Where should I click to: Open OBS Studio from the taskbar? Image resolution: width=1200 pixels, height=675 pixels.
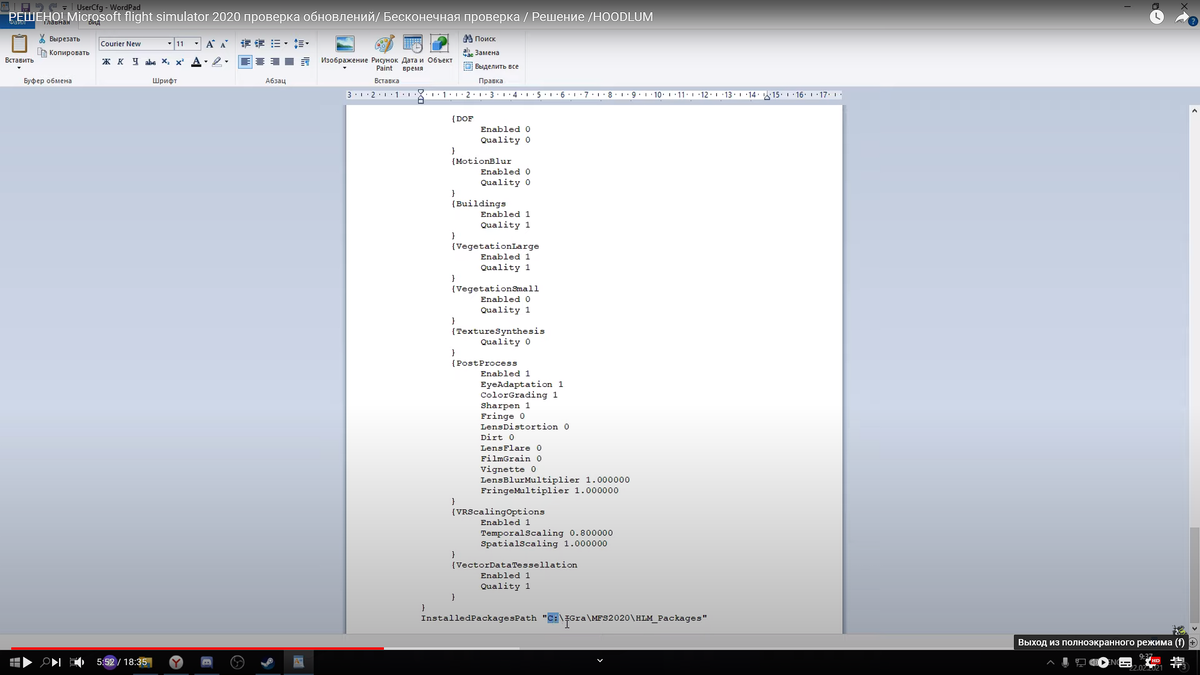pos(238,662)
